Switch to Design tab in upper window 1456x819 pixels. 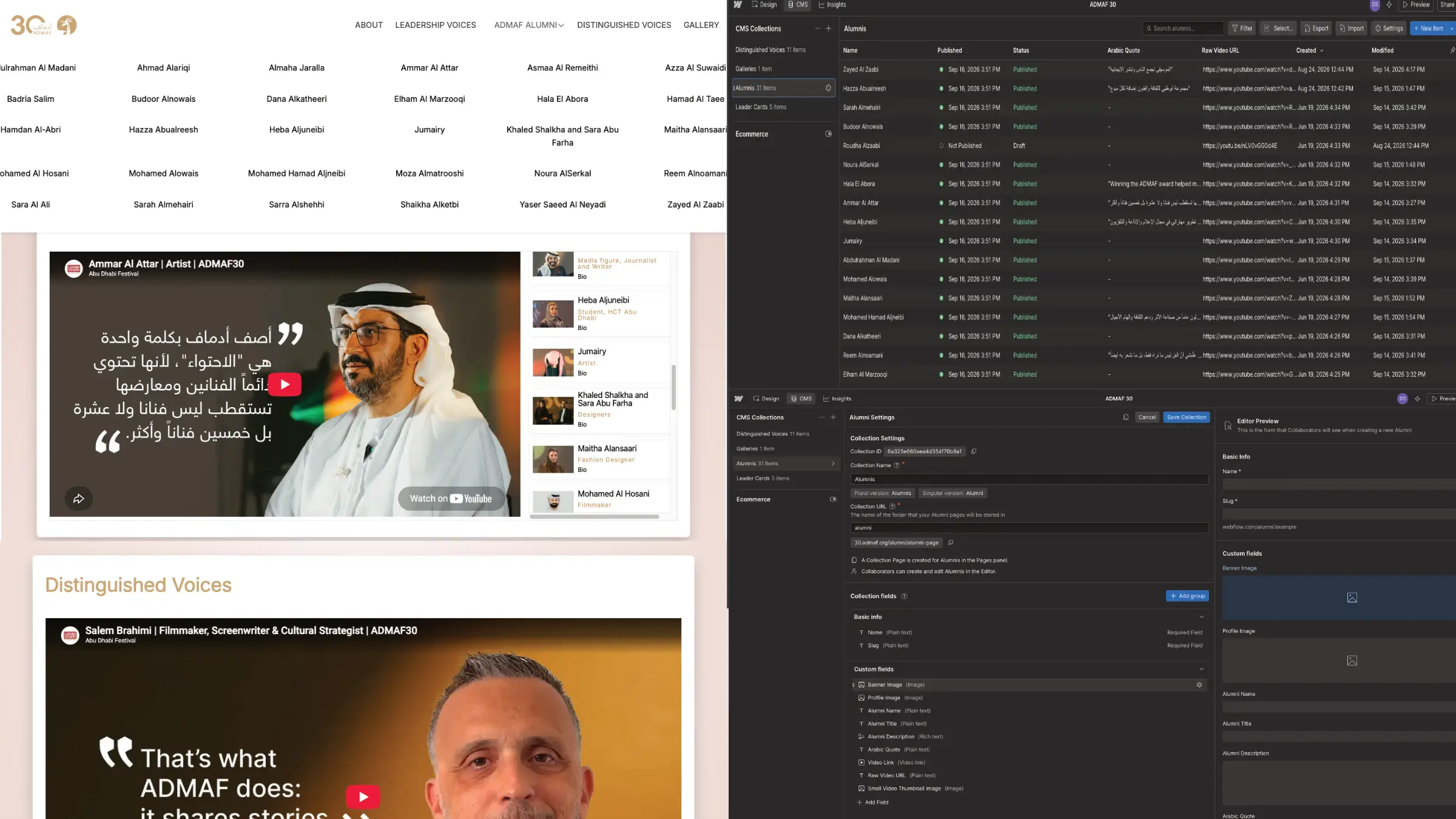764,5
